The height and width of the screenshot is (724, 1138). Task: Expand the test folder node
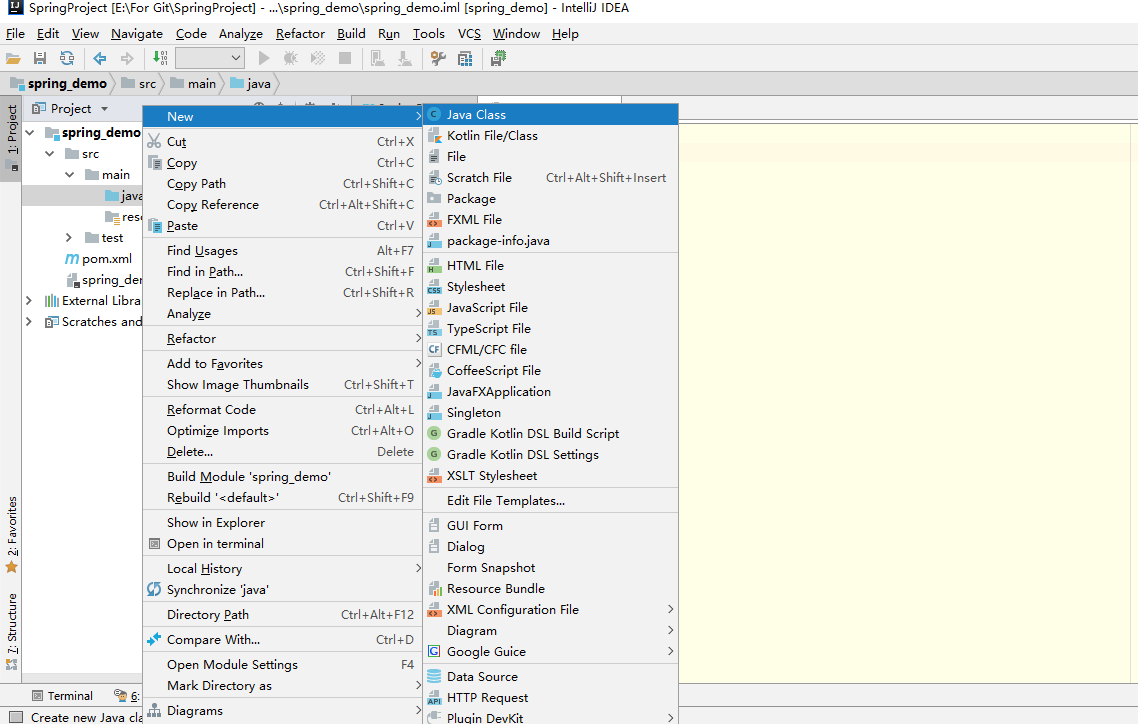69,238
